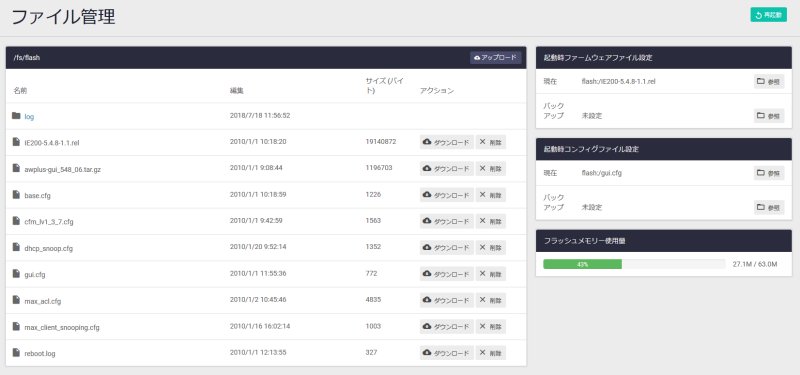Delete the cfm_lv1_3_7.cfg file
Screen dimensions: 800x375
click(x=491, y=221)
